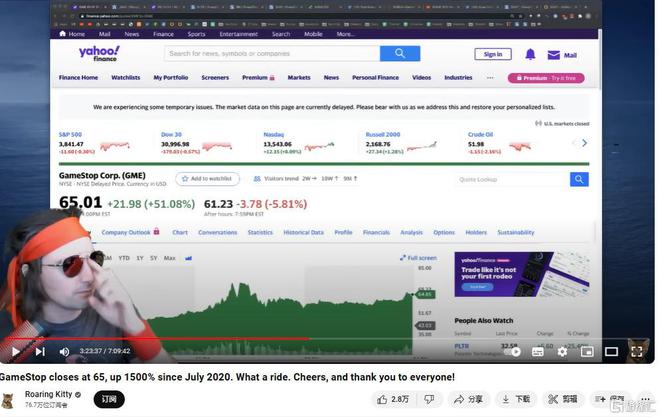Click the chart type icon beside Max
This screenshot has width=660, height=417.
[x=188, y=258]
